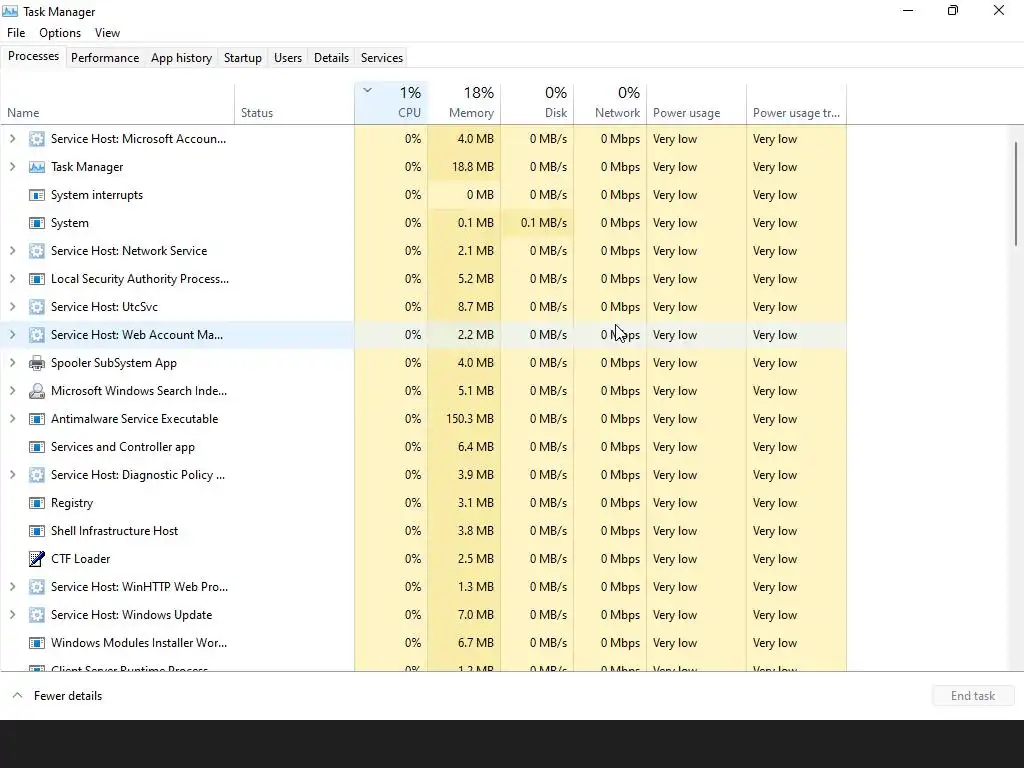
Task: Open the File menu
Action: pyautogui.click(x=16, y=33)
